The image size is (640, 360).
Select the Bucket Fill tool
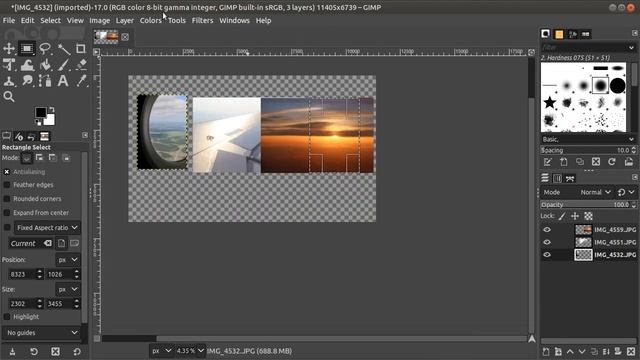coord(45,64)
